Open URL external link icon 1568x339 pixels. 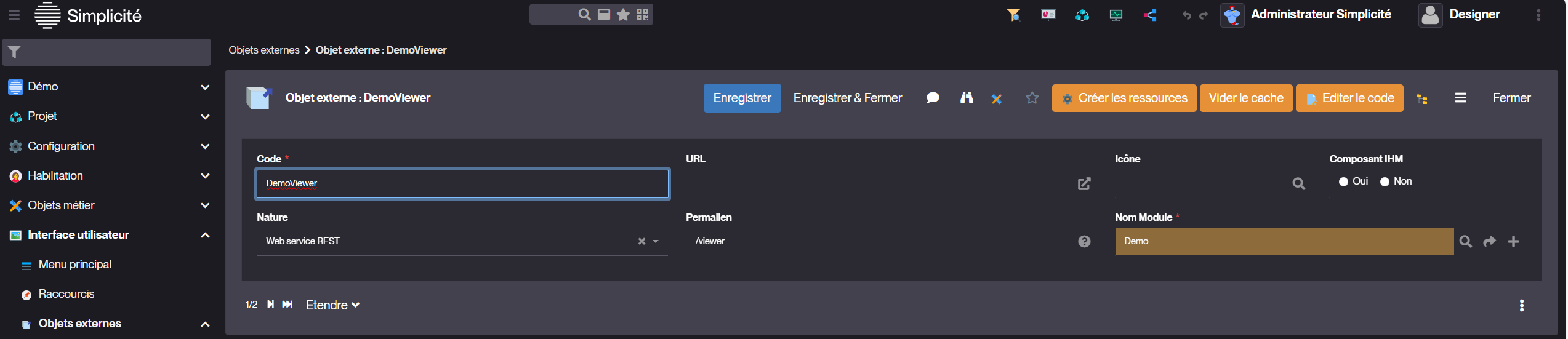(1084, 184)
